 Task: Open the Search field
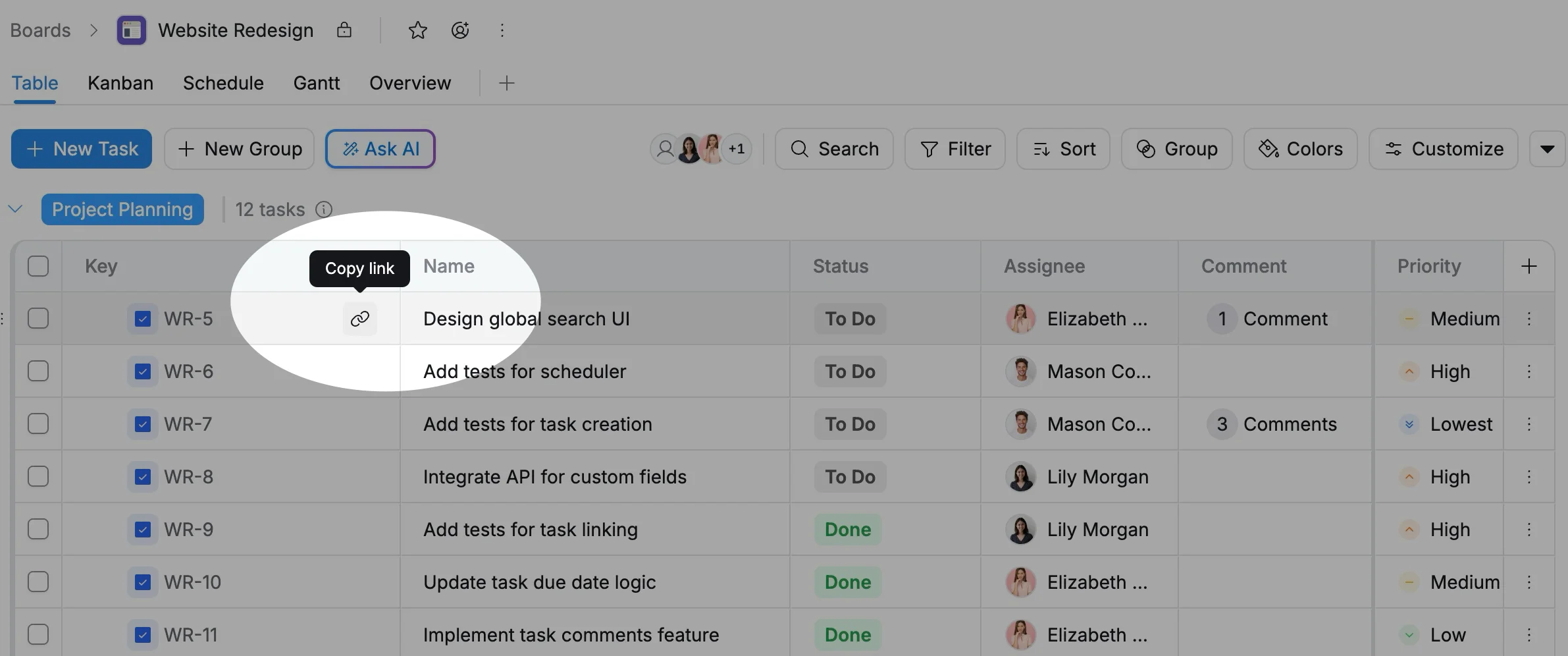click(x=834, y=149)
